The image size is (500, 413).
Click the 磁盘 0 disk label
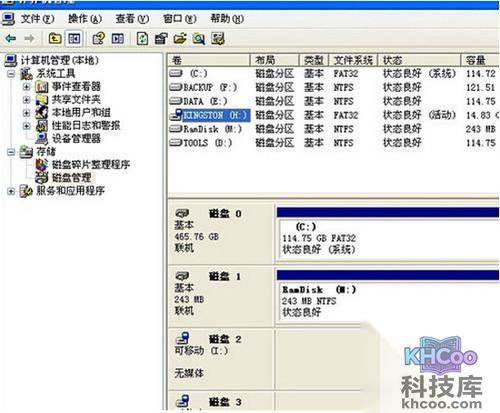click(225, 213)
